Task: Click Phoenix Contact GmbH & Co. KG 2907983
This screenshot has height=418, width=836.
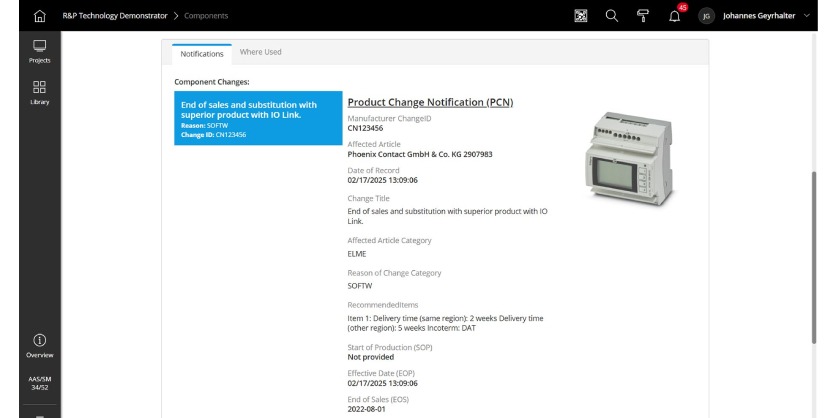Action: pyautogui.click(x=420, y=154)
